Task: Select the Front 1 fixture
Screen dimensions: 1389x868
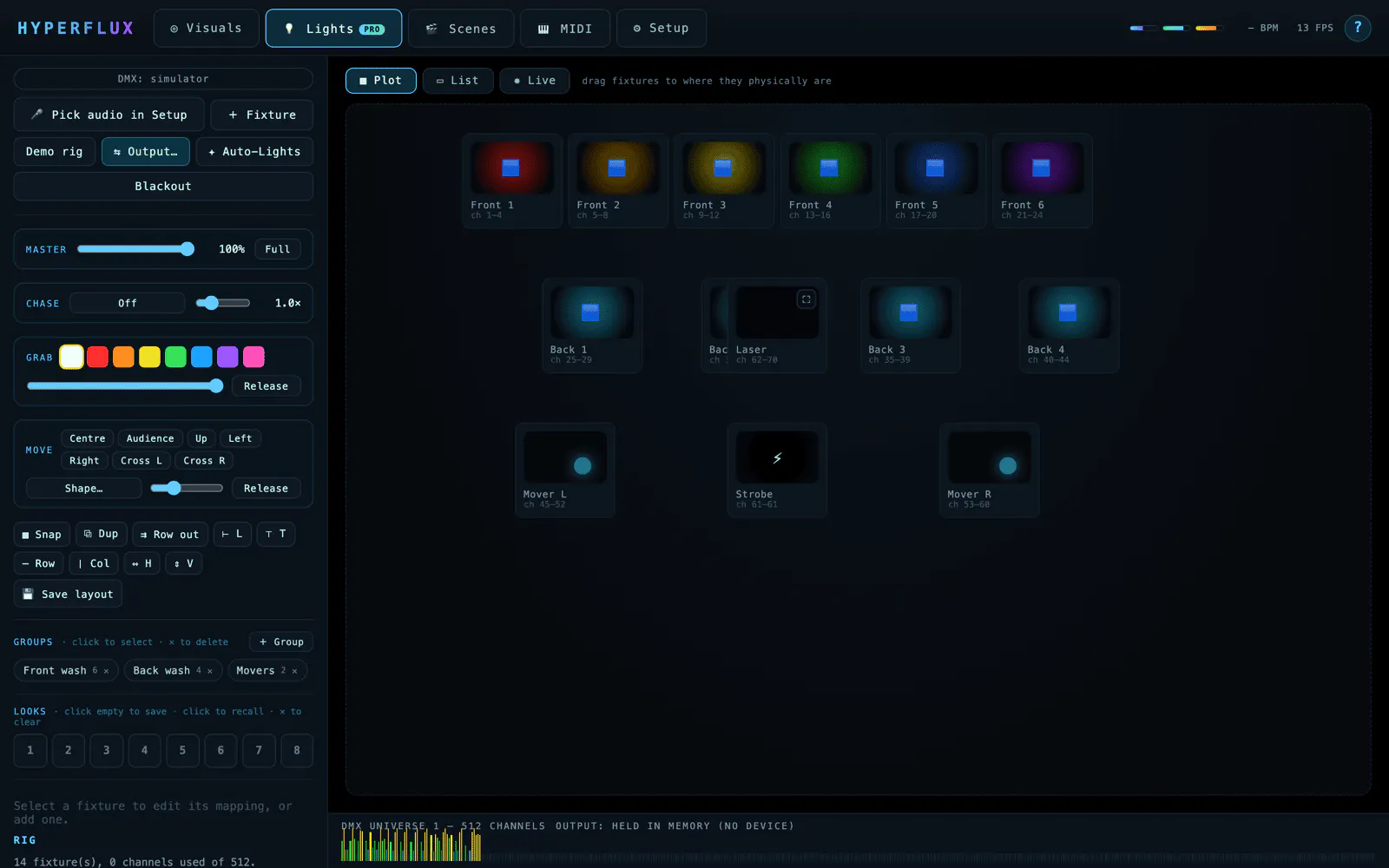Action: click(x=512, y=181)
